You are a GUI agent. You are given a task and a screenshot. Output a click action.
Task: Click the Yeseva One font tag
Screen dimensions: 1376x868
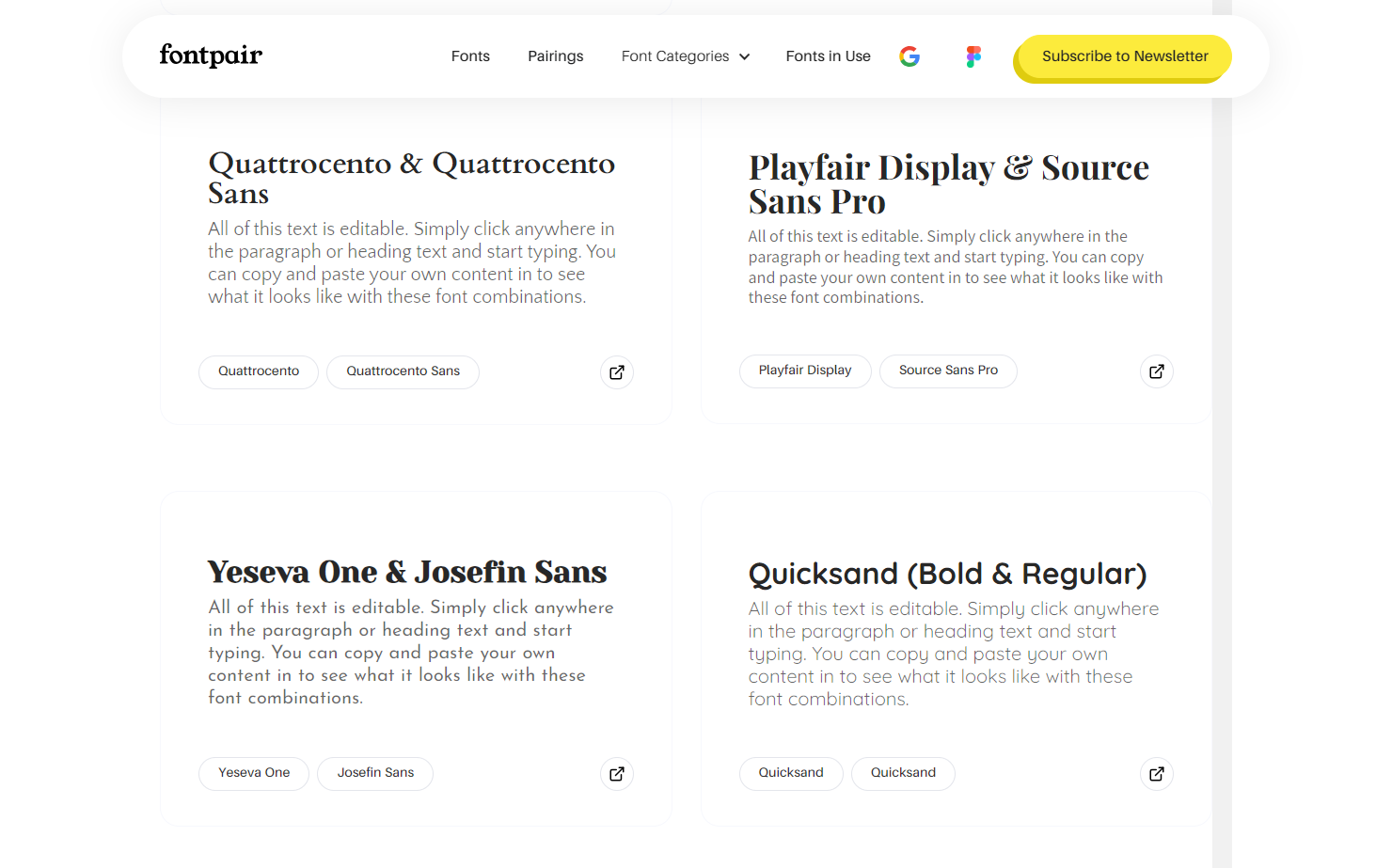click(x=254, y=772)
